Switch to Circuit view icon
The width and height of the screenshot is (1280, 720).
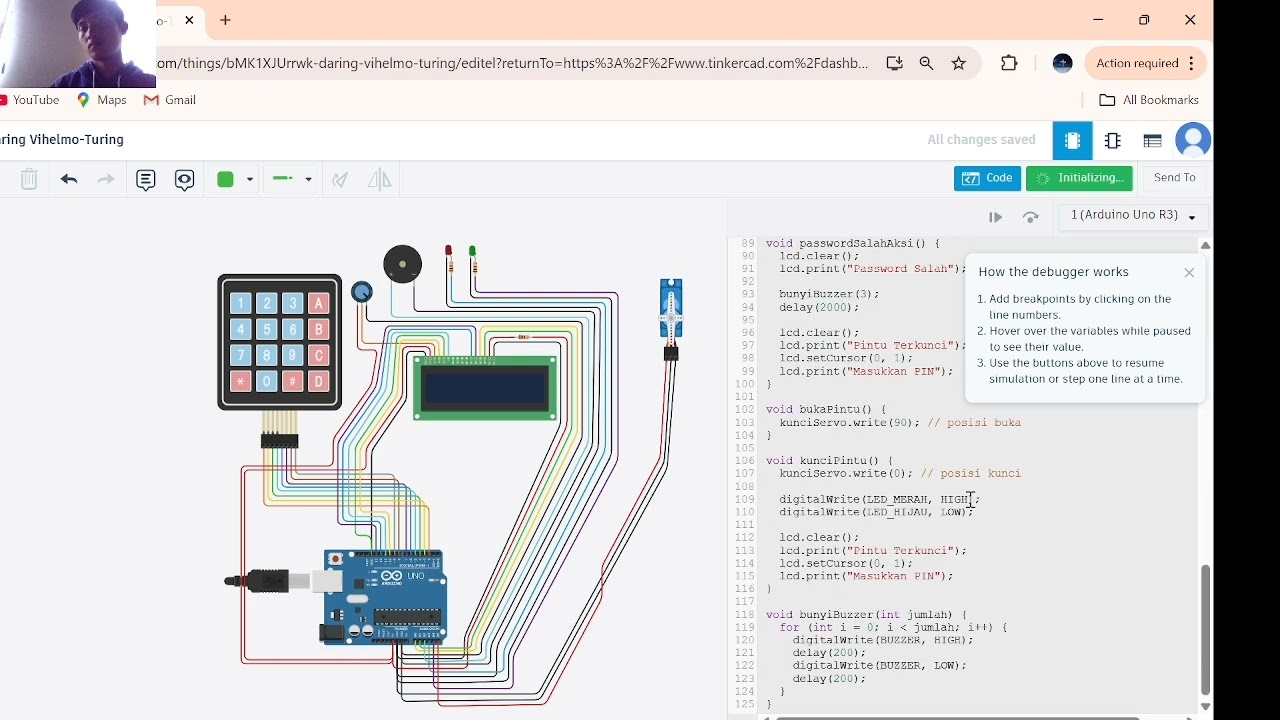(1073, 141)
